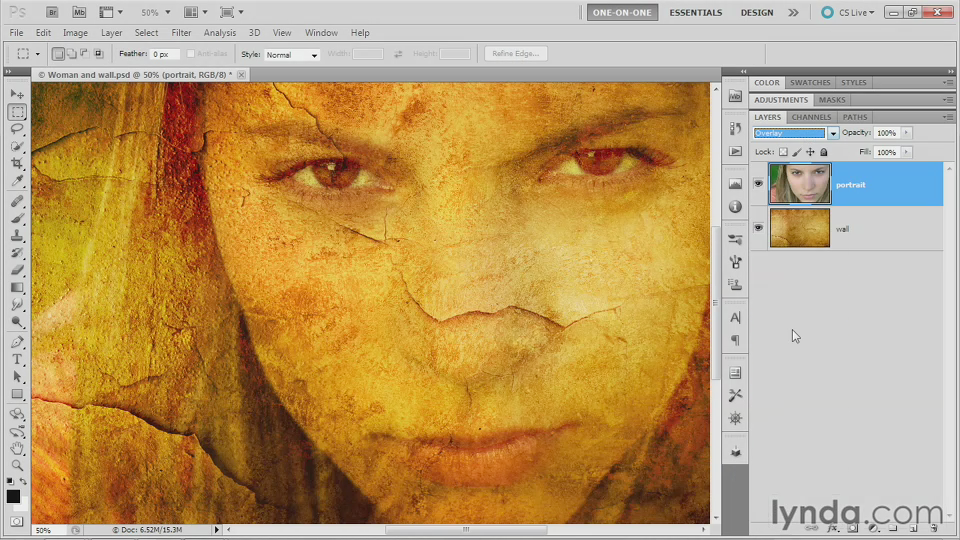The height and width of the screenshot is (540, 960).
Task: Switch to the DESIGN workspace
Action: (x=757, y=12)
